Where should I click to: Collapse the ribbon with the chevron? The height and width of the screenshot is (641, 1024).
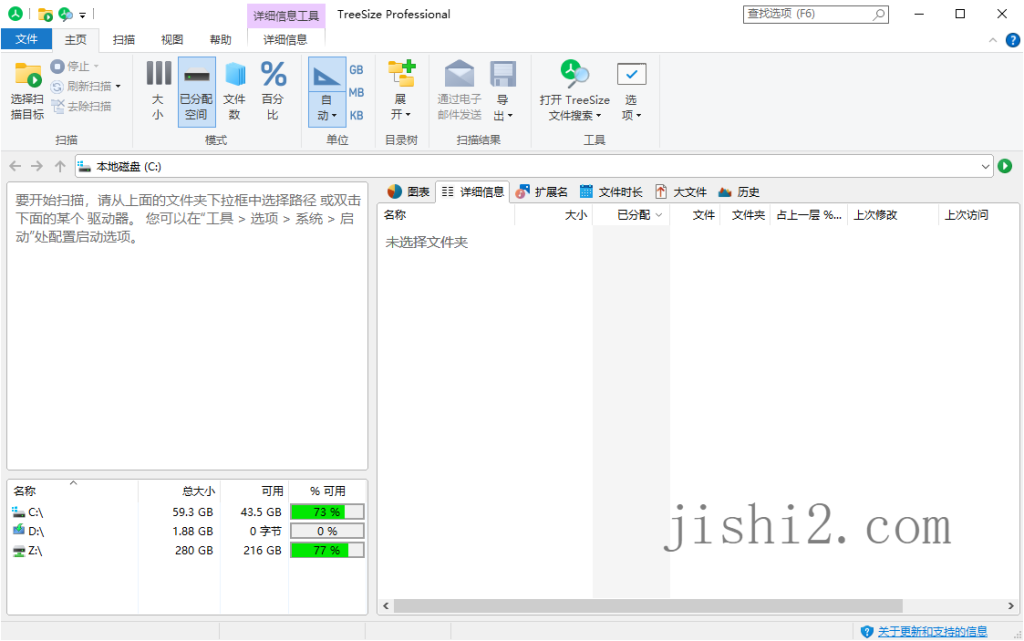pos(993,40)
